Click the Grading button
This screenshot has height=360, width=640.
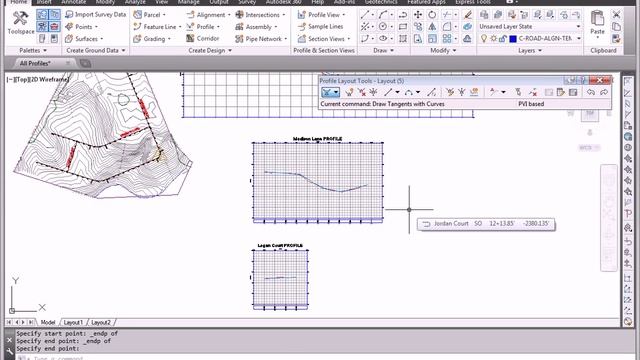point(151,39)
